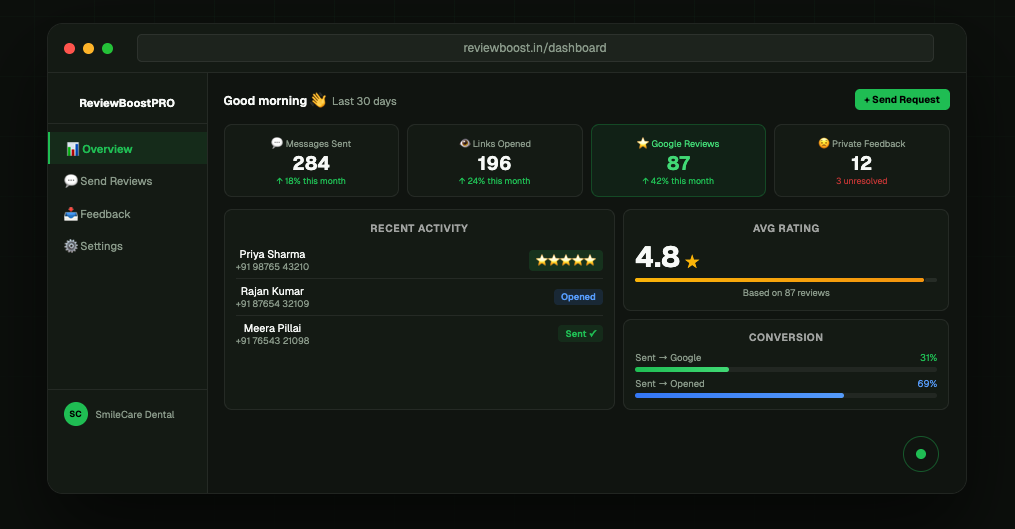This screenshot has width=1015, height=529.
Task: Click the Feedback inbox tray icon
Action: [x=71, y=214]
